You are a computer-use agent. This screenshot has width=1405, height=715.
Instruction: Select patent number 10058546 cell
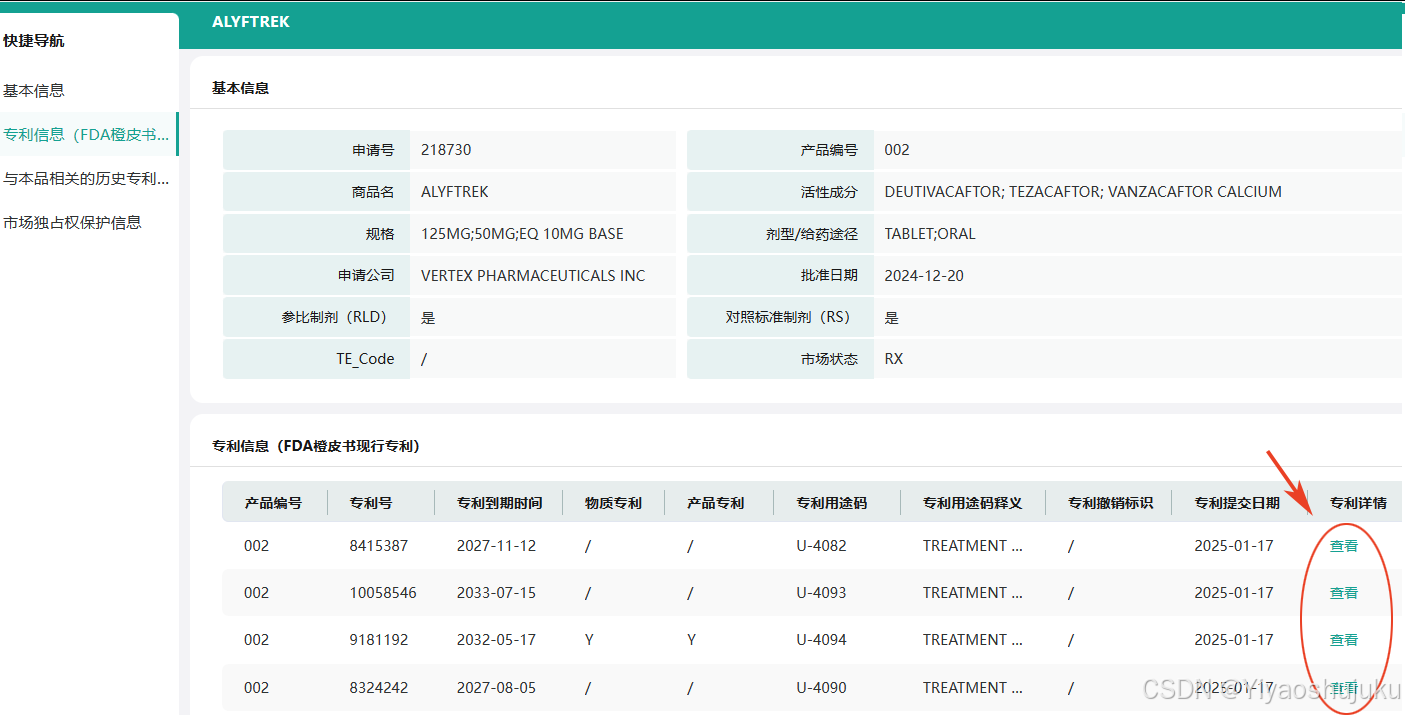coord(383,593)
